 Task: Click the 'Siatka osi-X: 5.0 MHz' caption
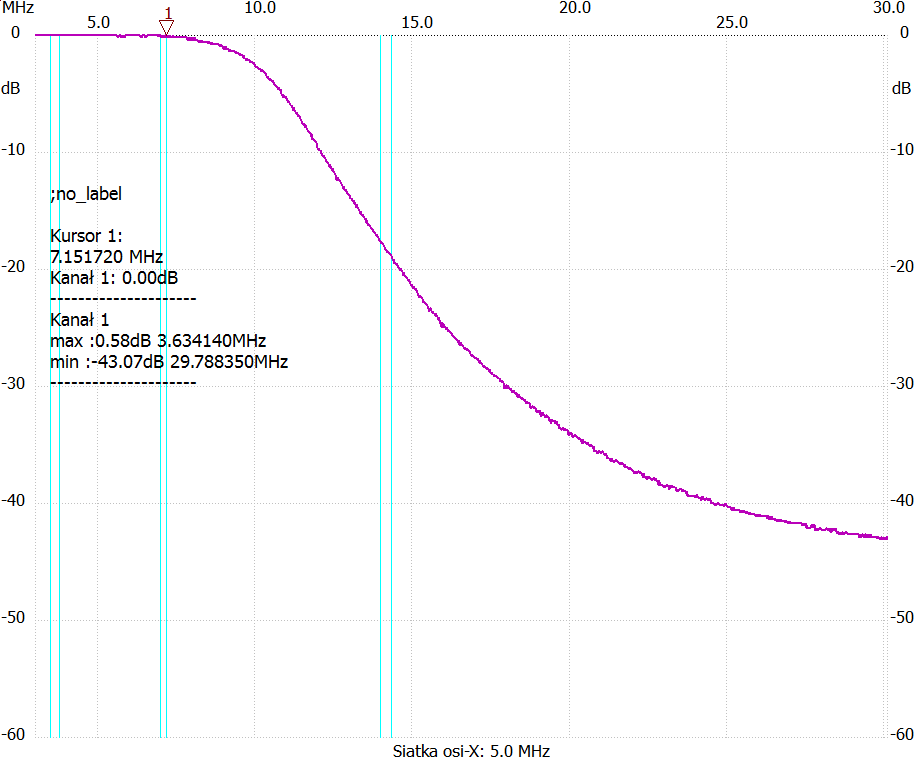pos(471,751)
